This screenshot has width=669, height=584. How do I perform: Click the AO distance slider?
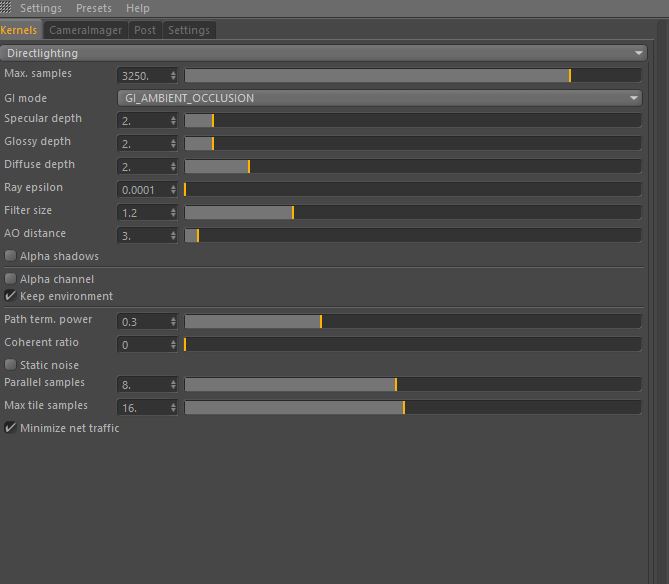(x=413, y=236)
